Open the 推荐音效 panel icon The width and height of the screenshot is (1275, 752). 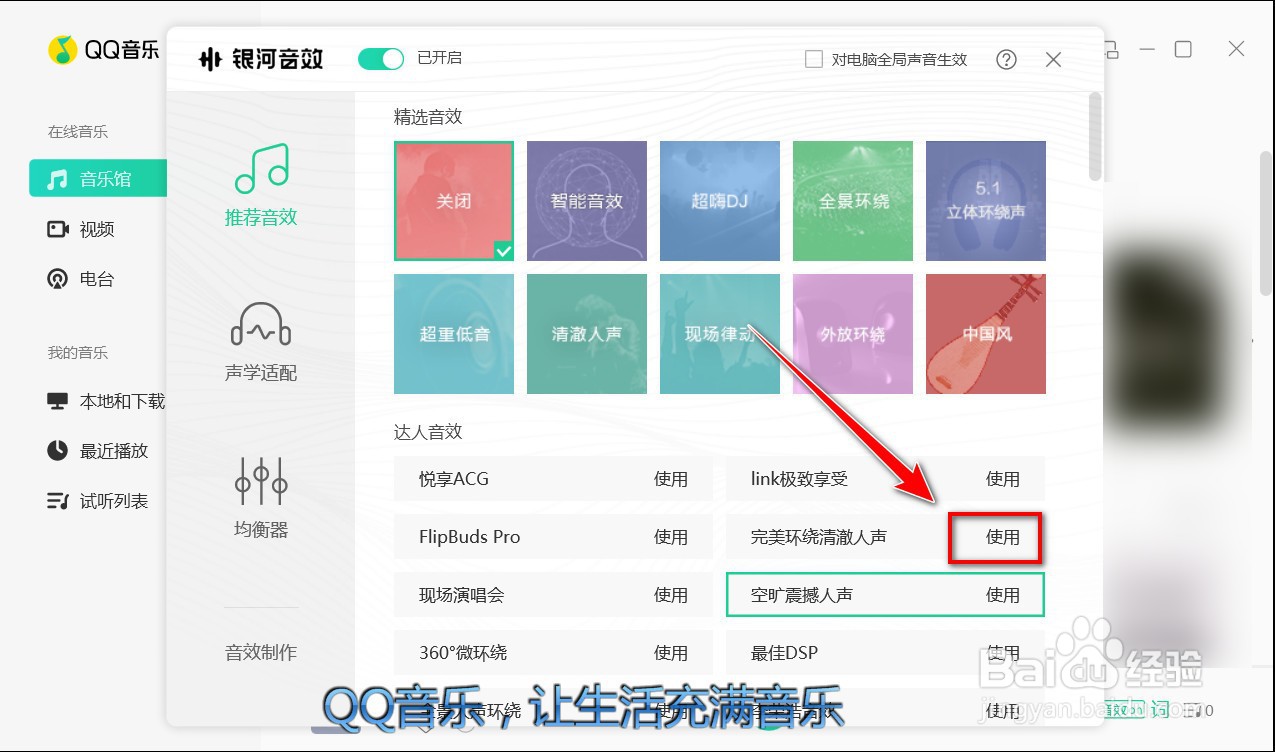pos(259,171)
